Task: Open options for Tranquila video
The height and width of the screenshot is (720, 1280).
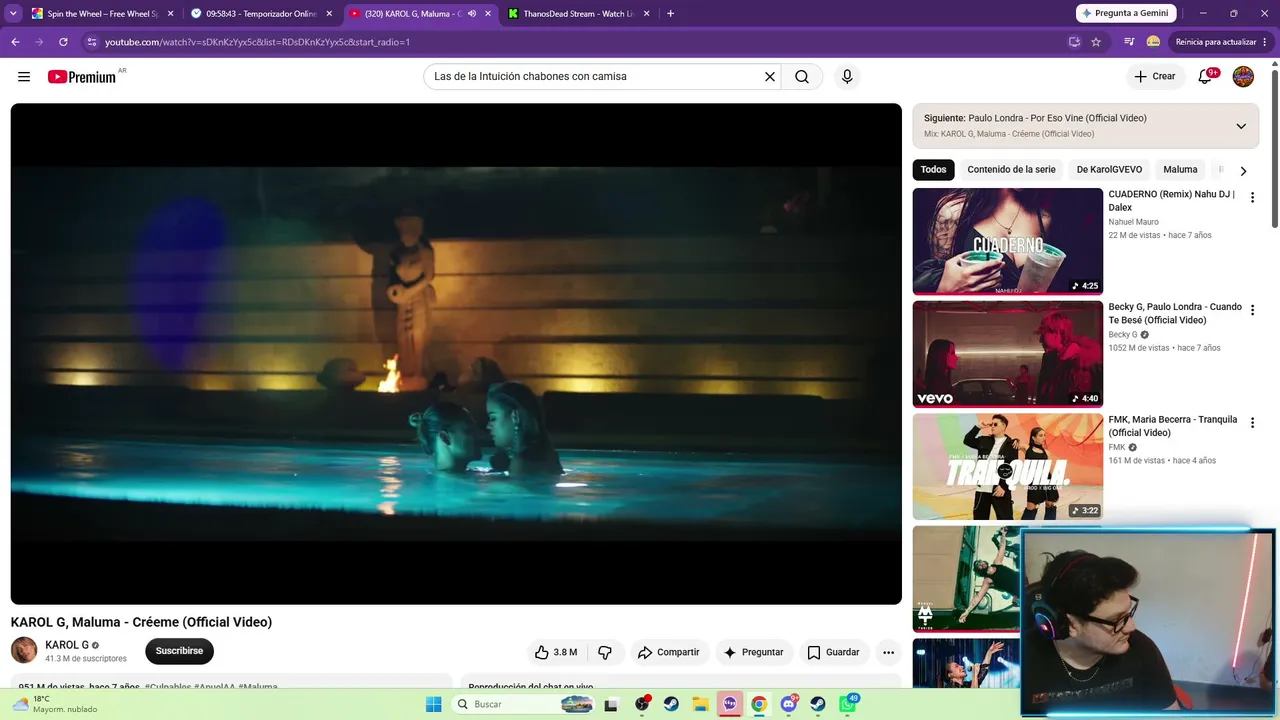Action: [x=1252, y=423]
